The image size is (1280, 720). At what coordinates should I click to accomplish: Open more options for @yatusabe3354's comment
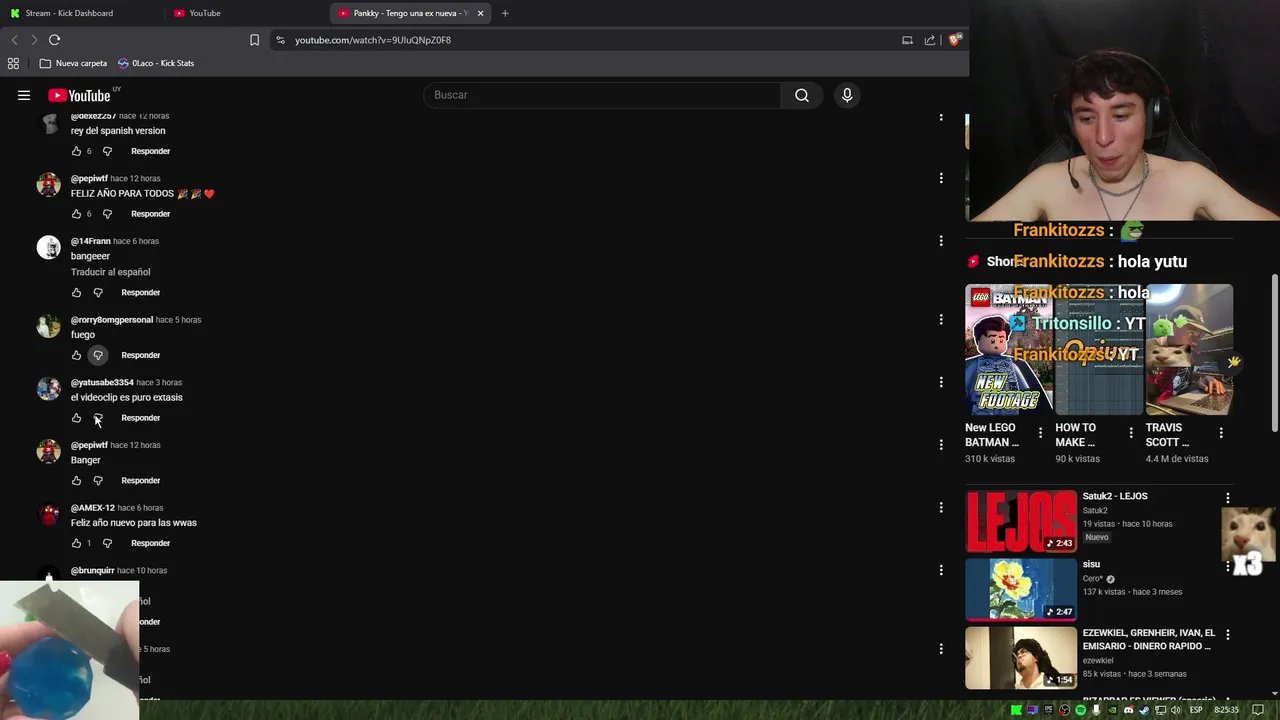coord(941,382)
